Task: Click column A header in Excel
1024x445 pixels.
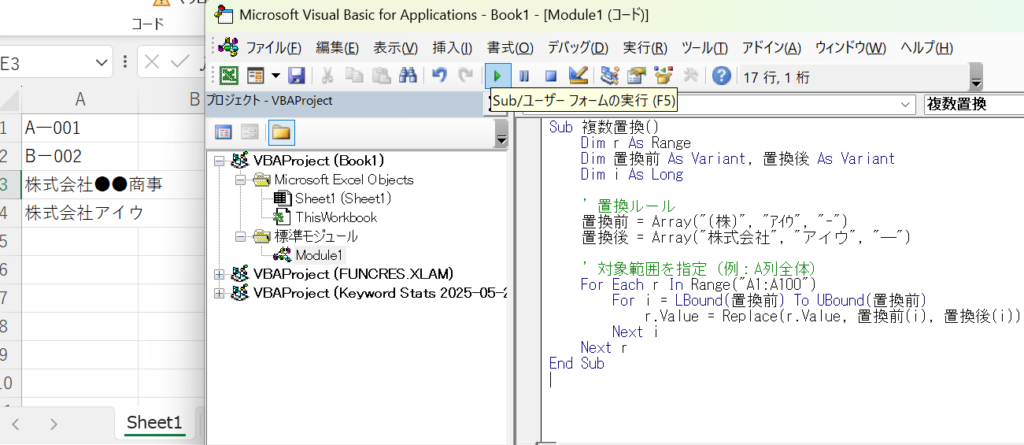Action: pyautogui.click(x=80, y=99)
